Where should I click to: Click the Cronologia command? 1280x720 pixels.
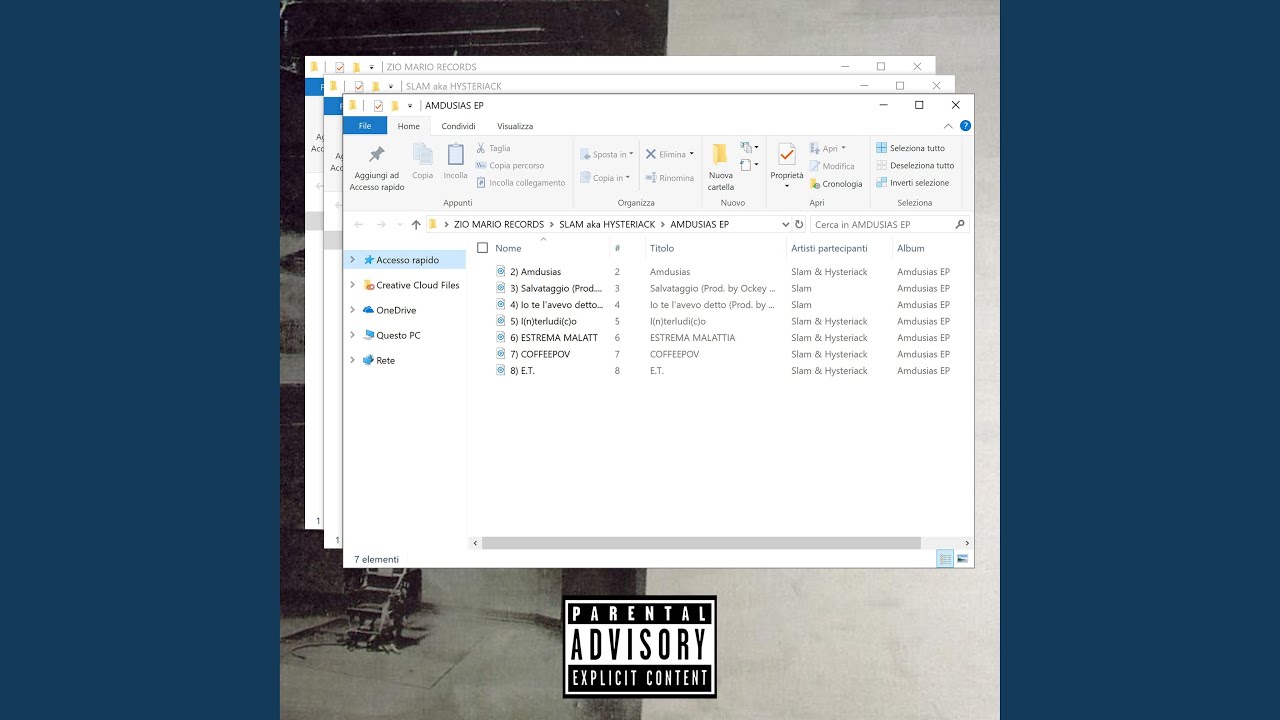(x=836, y=184)
